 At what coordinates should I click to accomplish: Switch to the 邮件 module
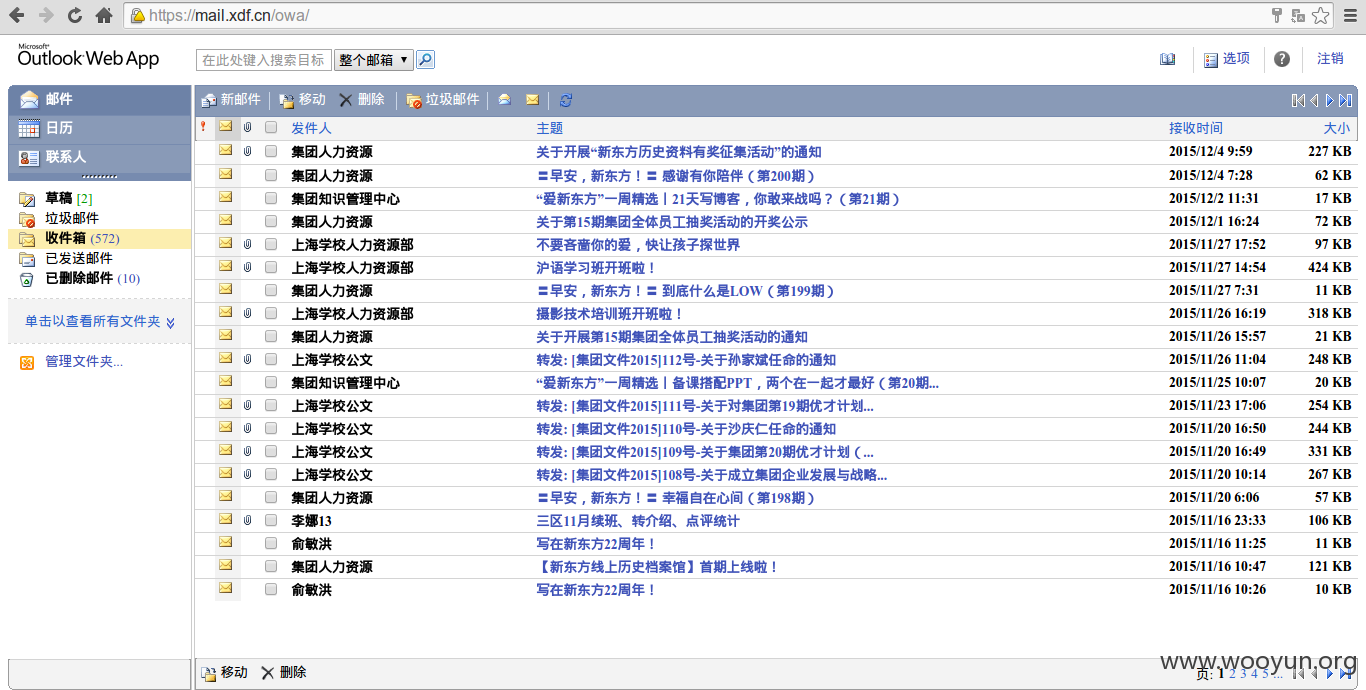(99, 99)
